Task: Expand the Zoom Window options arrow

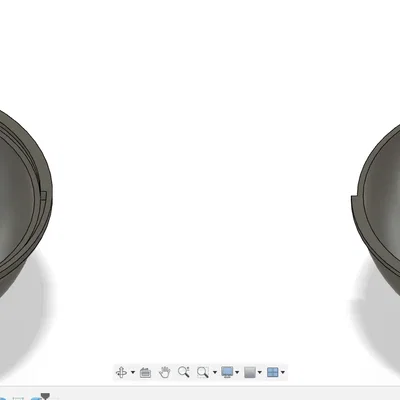Action: click(215, 372)
